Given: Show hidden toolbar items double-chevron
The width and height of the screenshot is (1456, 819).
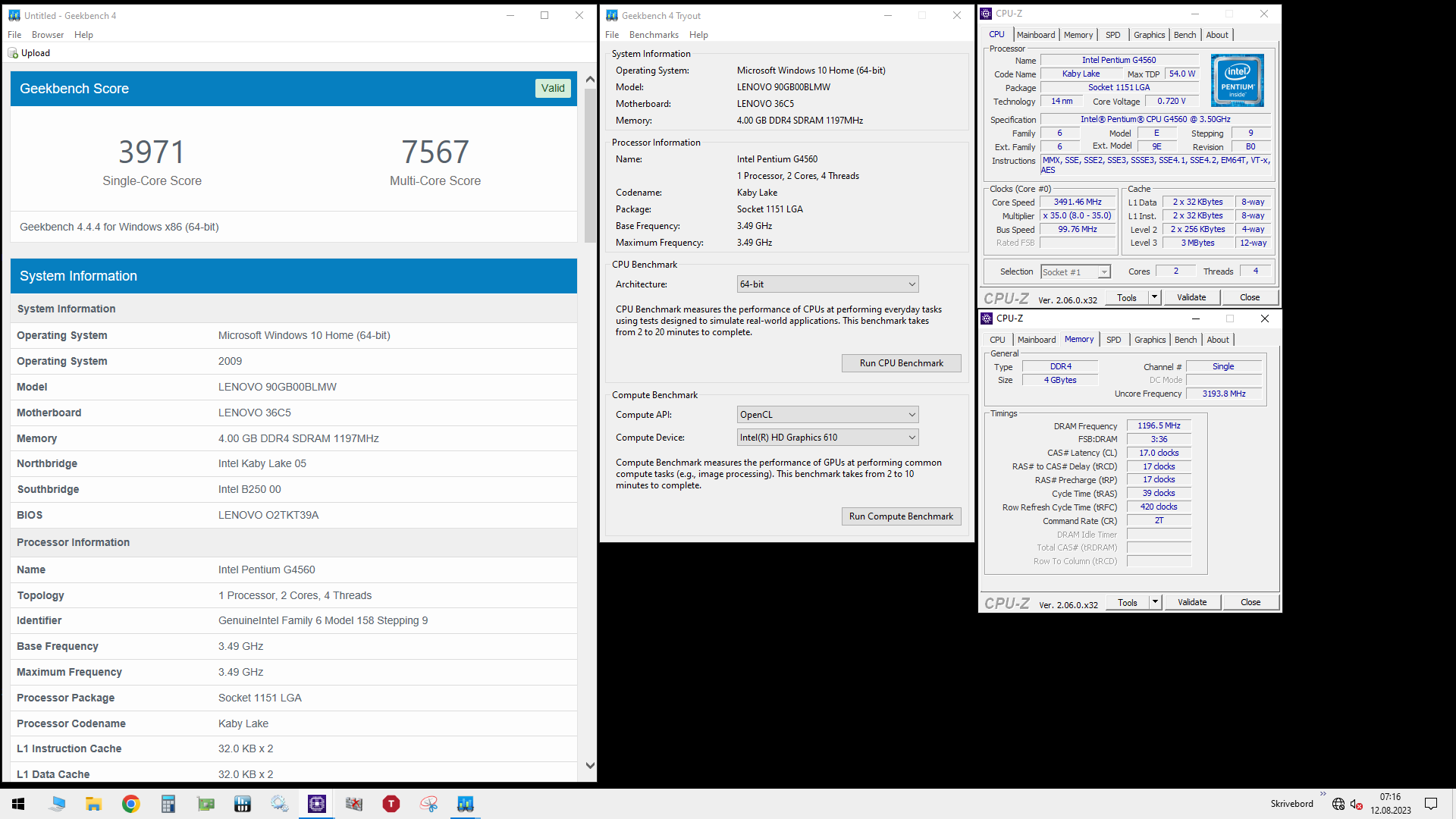Looking at the screenshot, I should click(x=1323, y=794).
